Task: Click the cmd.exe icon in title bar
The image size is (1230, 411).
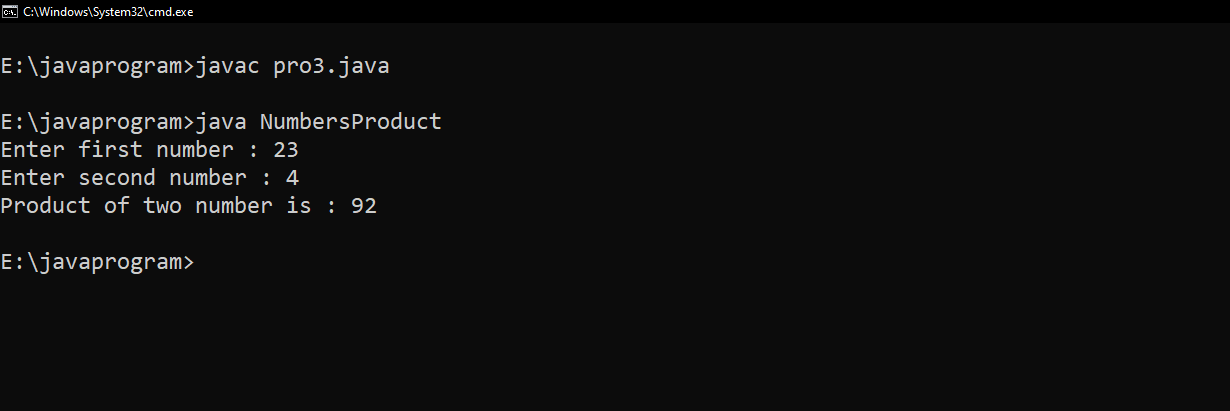Action: click(10, 11)
